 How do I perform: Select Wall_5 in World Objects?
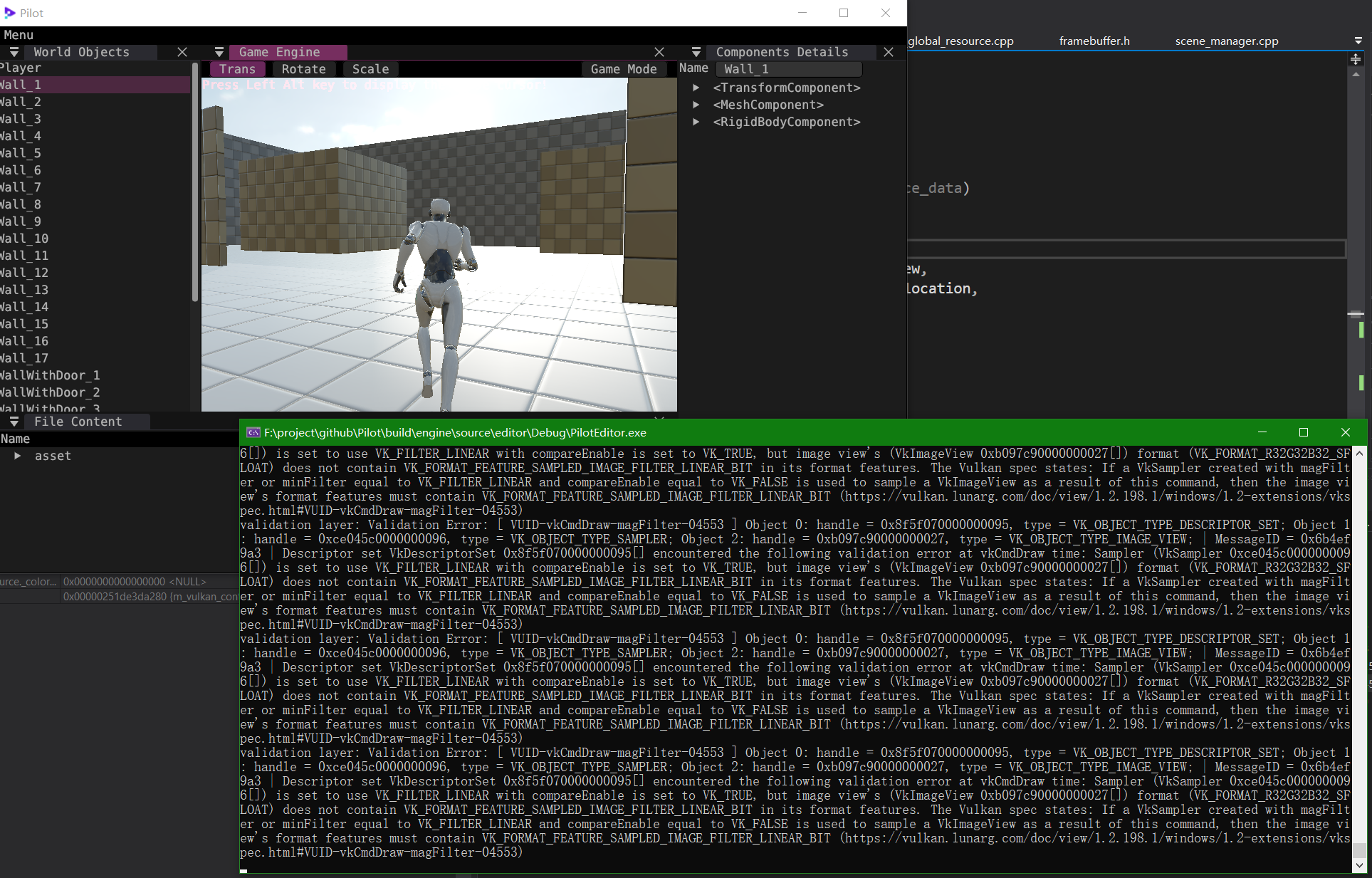coord(20,152)
